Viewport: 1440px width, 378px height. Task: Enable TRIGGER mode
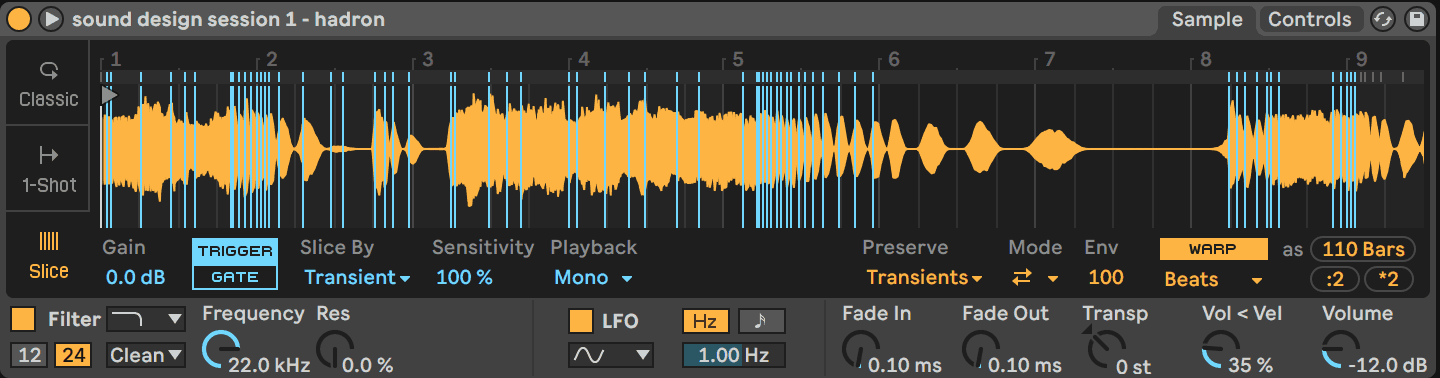pos(235,252)
